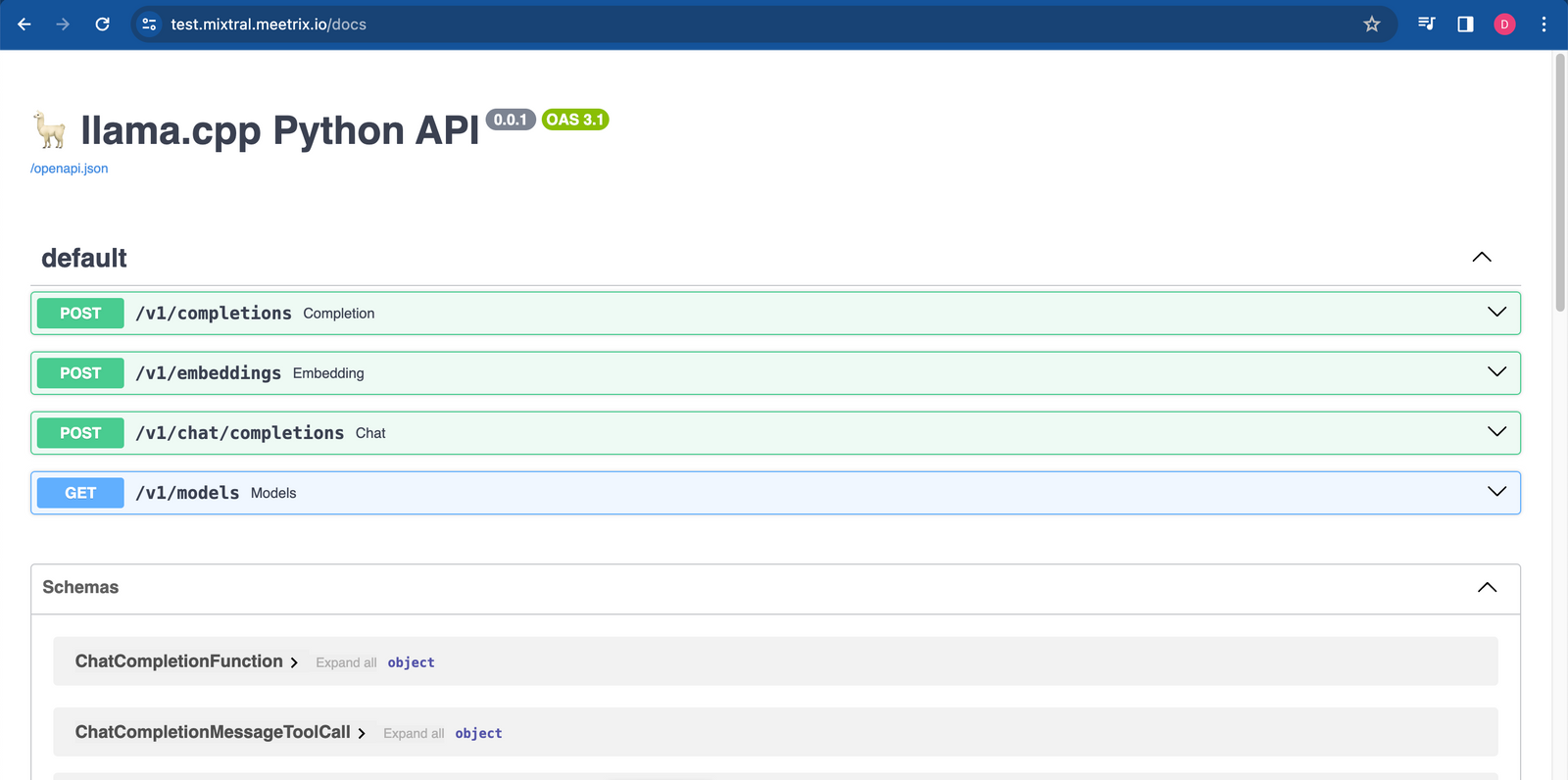Open the user profile avatar

pyautogui.click(x=1504, y=24)
